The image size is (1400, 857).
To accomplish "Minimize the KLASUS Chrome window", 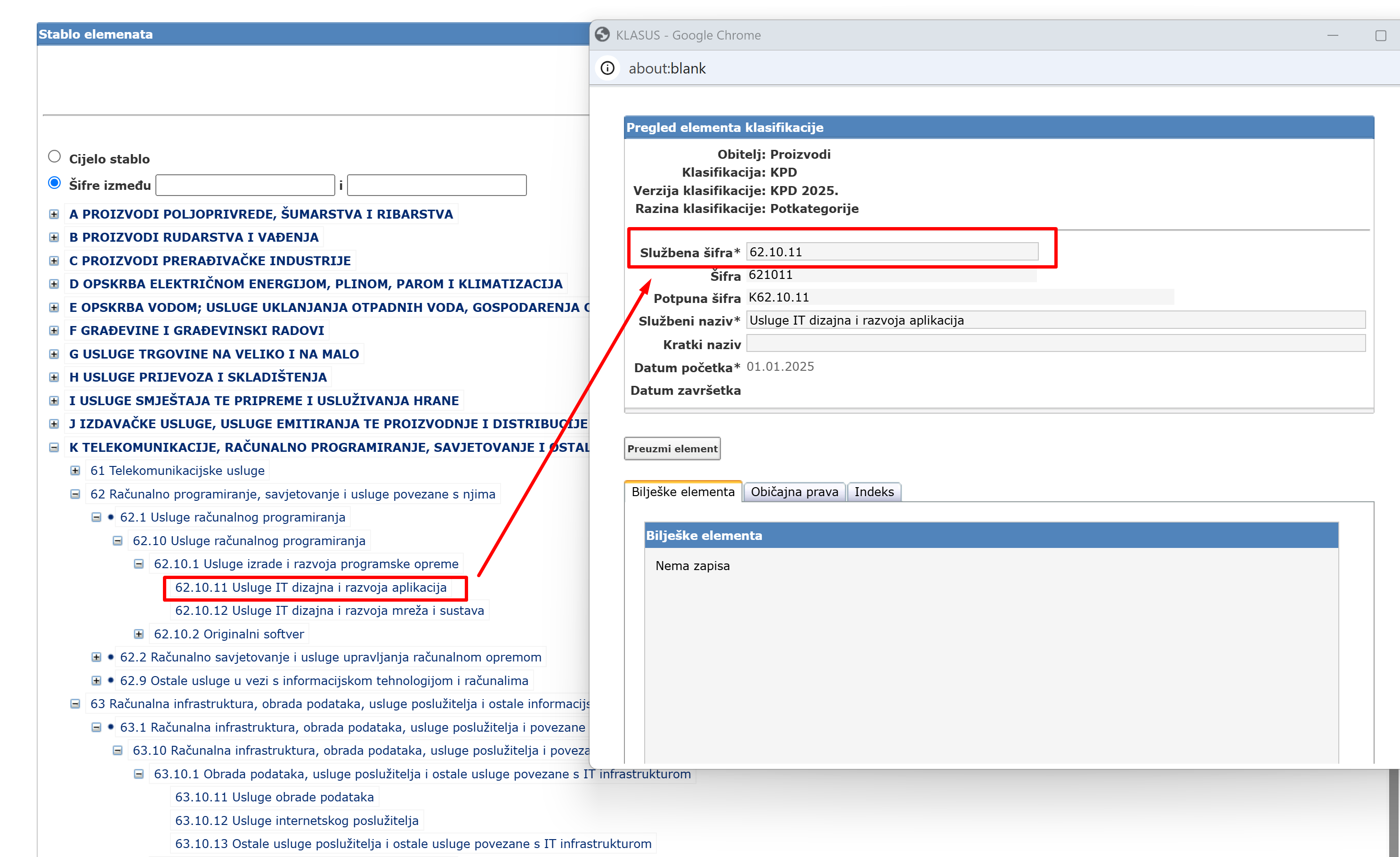I will (1333, 35).
